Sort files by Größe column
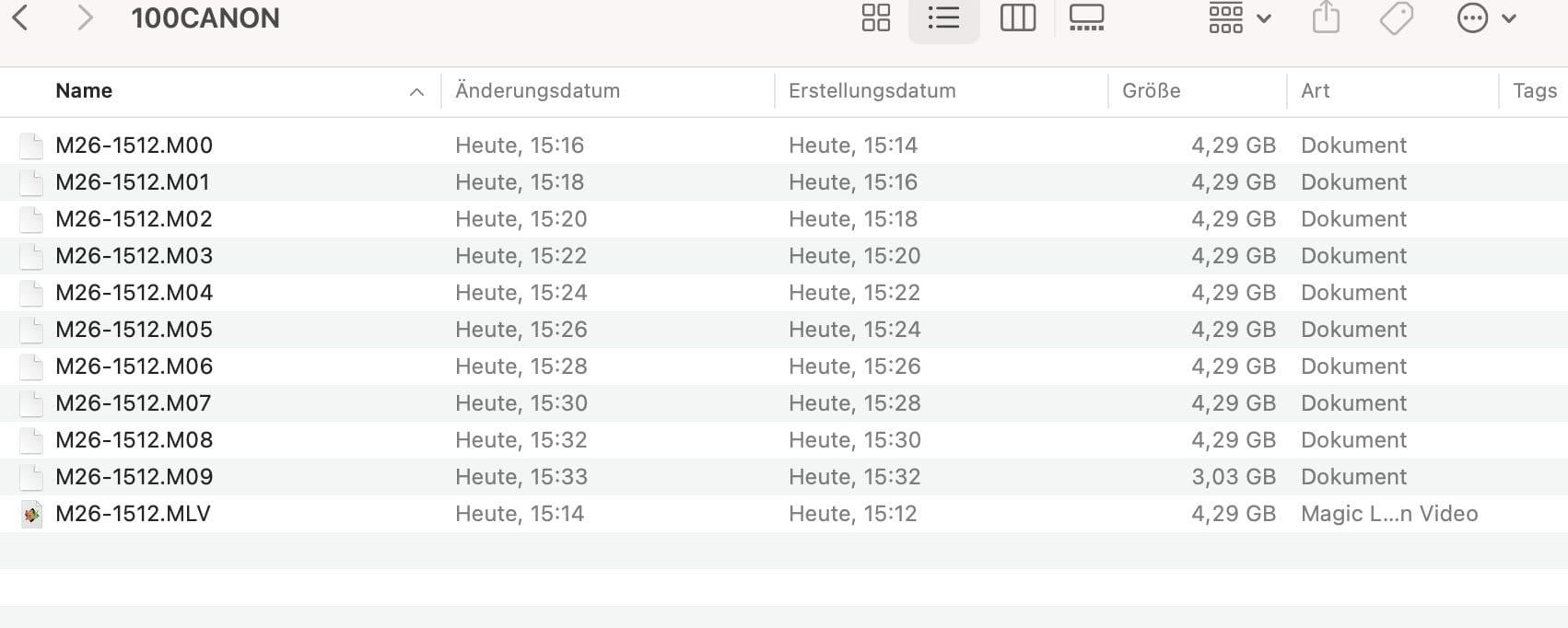Viewport: 1568px width, 628px height. click(x=1151, y=91)
